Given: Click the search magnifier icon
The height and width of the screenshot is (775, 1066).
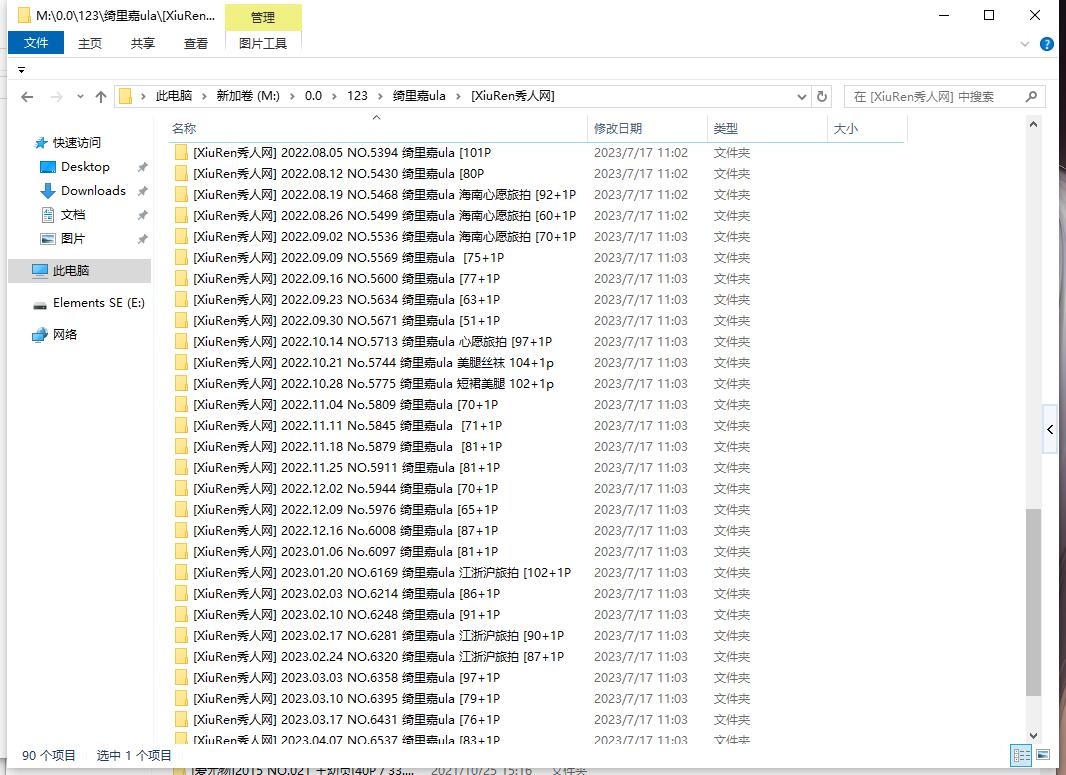Looking at the screenshot, I should click(x=1031, y=97).
